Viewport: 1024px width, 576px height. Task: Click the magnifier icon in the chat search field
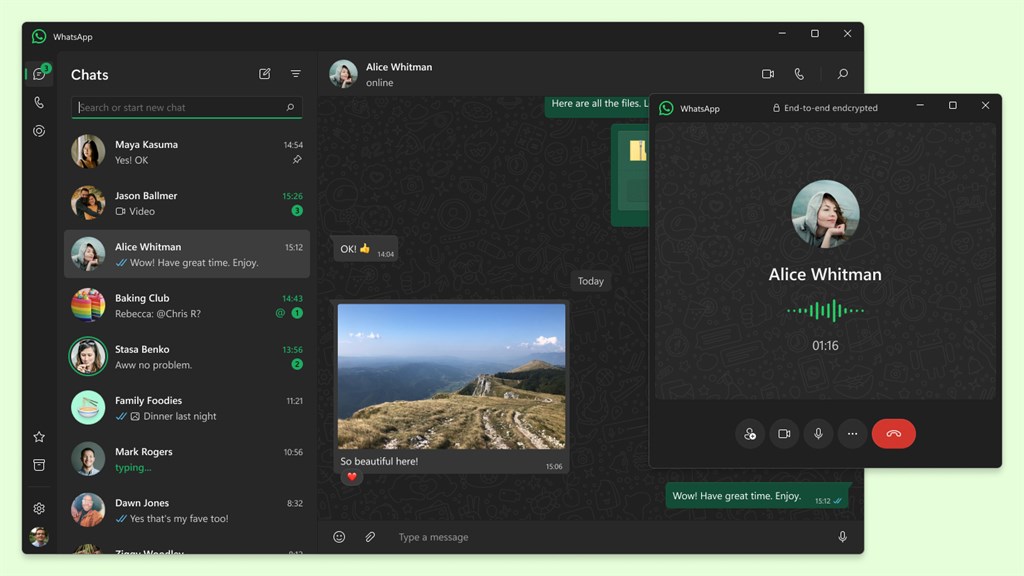(x=290, y=107)
